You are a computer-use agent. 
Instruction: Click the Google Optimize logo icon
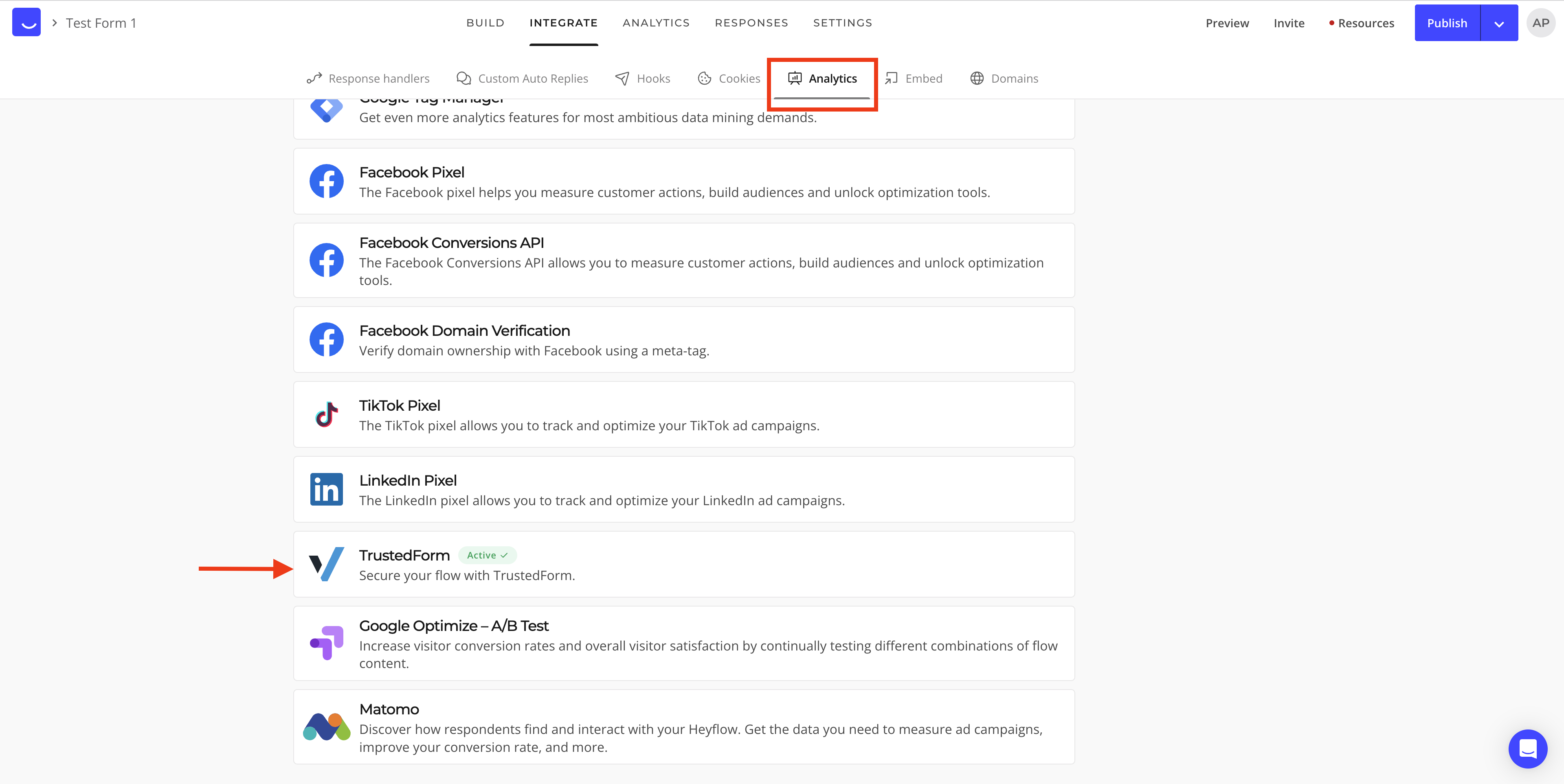[x=327, y=643]
